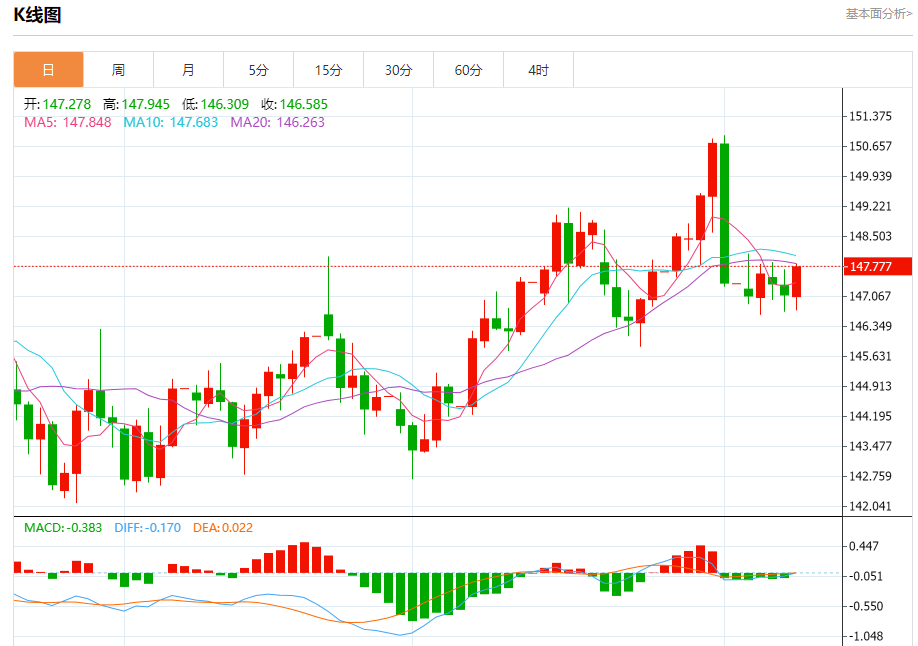This screenshot has height=646, width=918.
Task: Click the 0.447 MACD axis label
Action: tap(864, 546)
